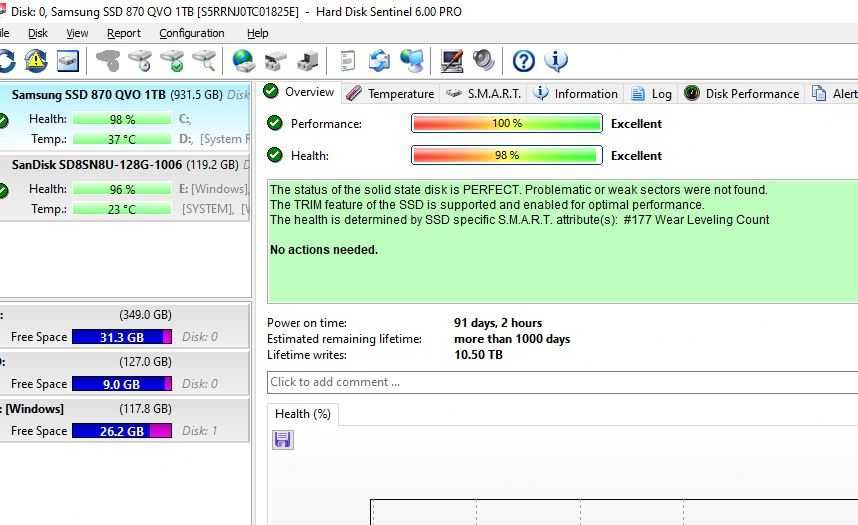Select the (349.0 GB) partition row

[x=125, y=326]
